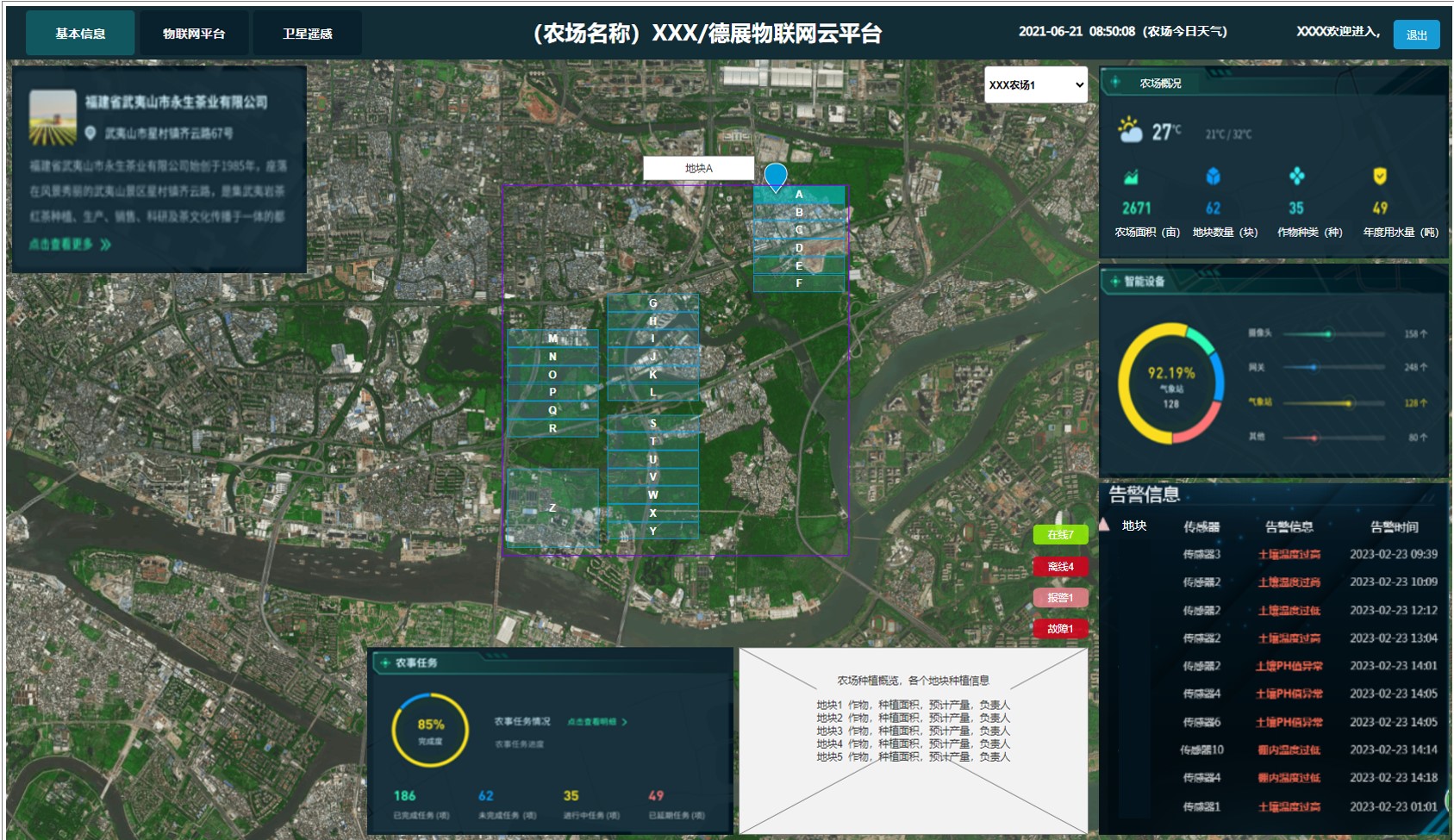This screenshot has height=840, width=1454.
Task: Switch to the 基本信息 tab
Action: coord(80,34)
